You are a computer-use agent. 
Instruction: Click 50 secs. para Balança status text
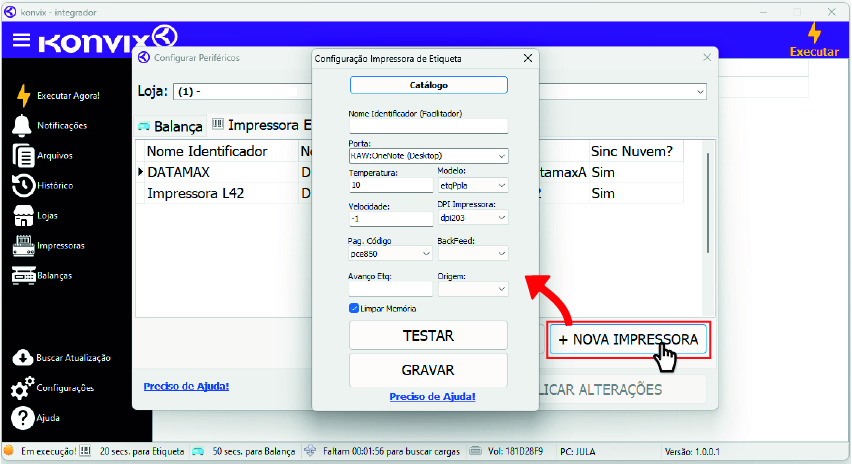coord(254,452)
